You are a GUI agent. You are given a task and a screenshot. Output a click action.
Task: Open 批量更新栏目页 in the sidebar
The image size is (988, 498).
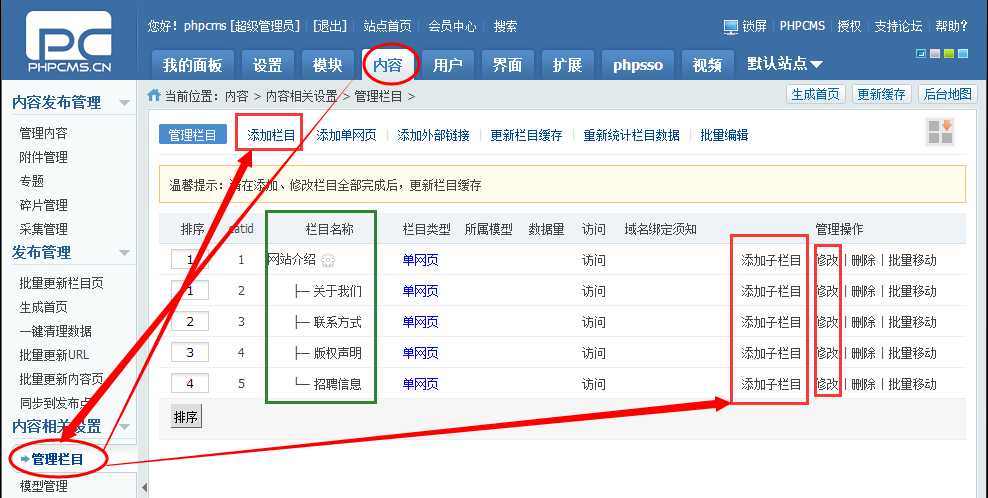click(x=62, y=283)
